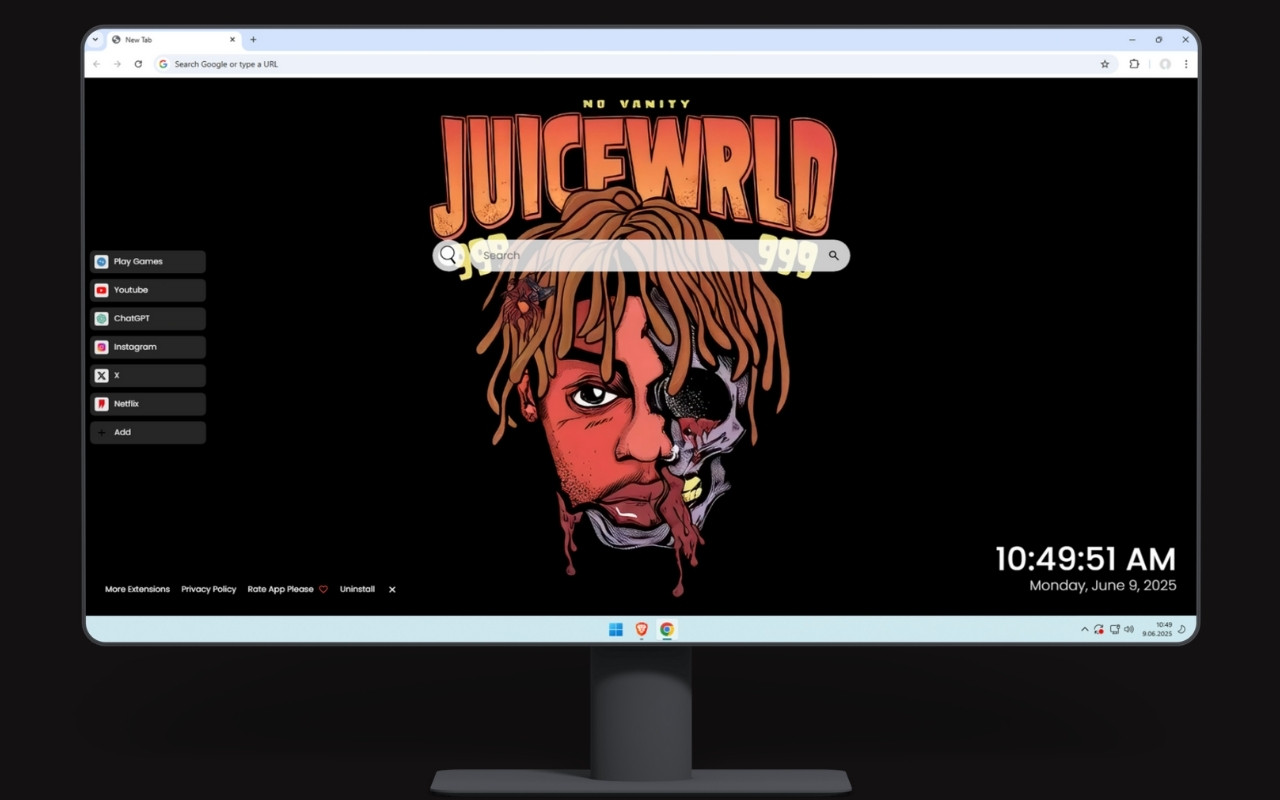Open a new tab with plus button
1280x800 pixels.
(253, 40)
